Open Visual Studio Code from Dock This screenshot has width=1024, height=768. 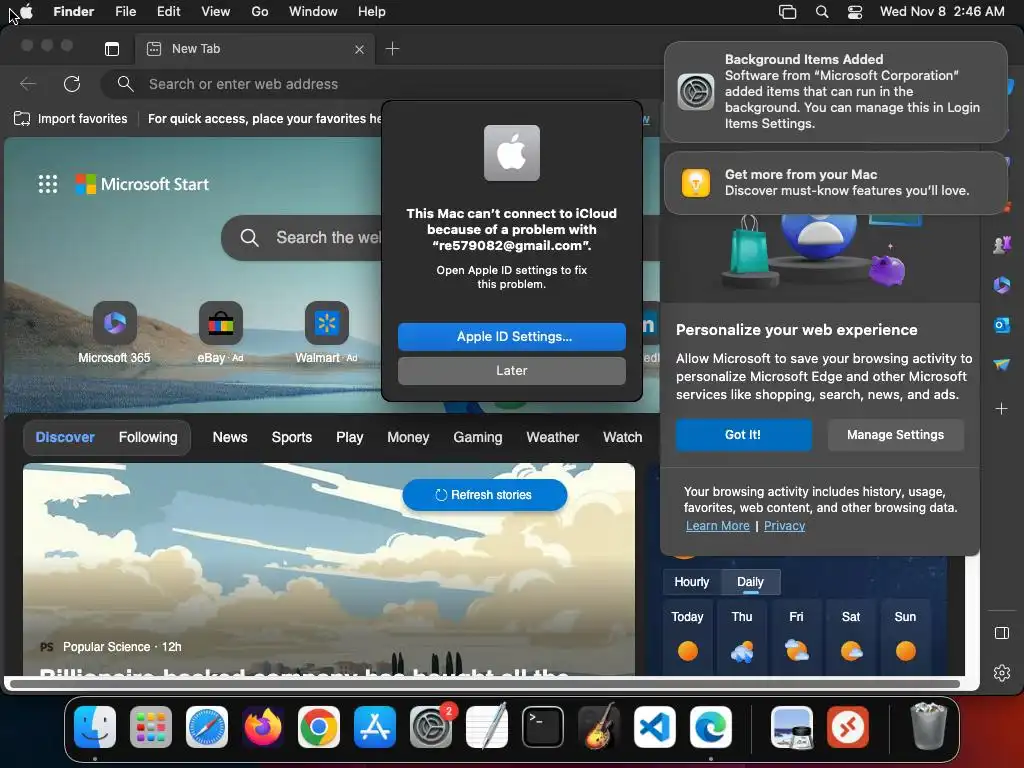point(655,727)
